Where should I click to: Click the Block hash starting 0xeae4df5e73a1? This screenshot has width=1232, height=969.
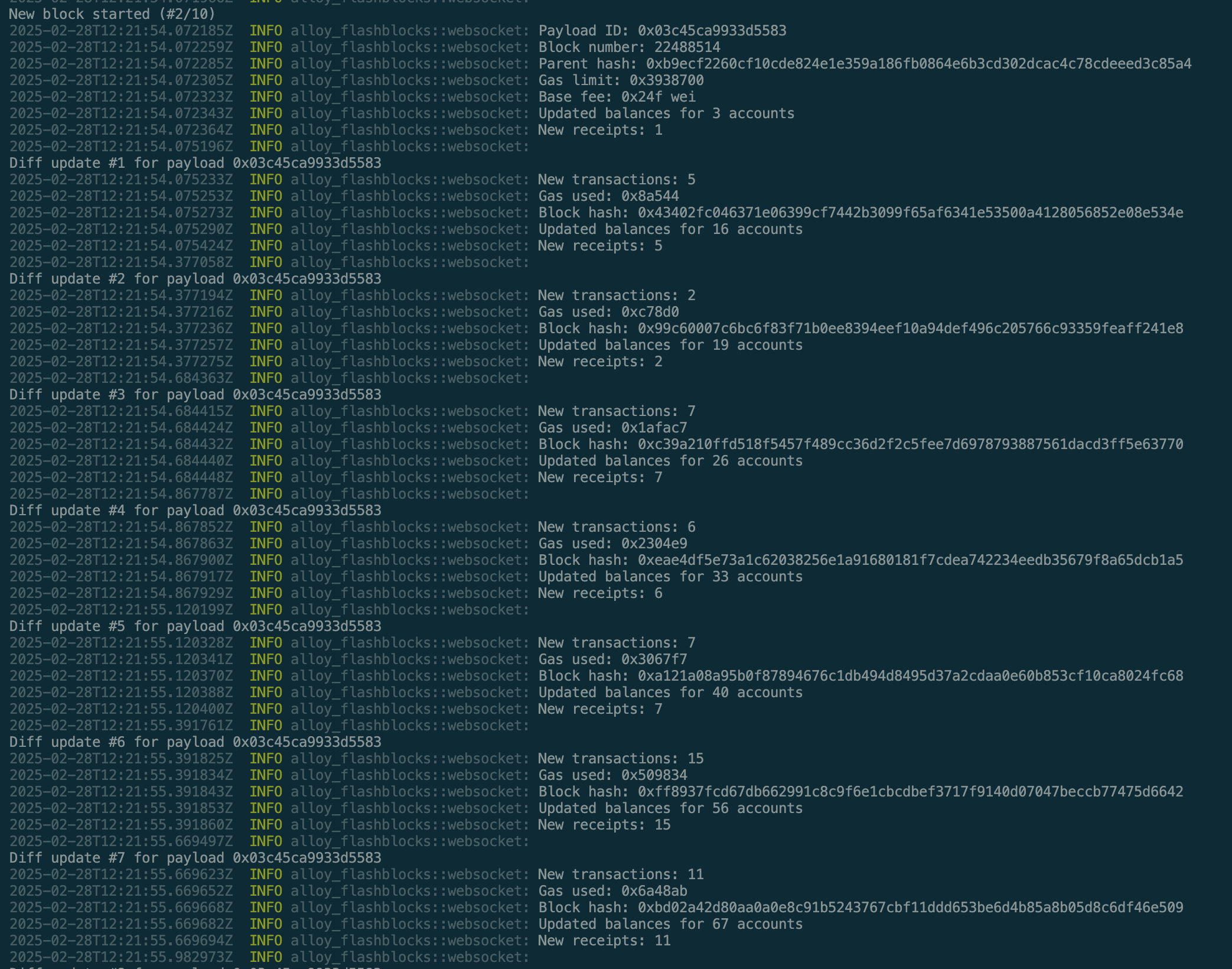[910, 560]
